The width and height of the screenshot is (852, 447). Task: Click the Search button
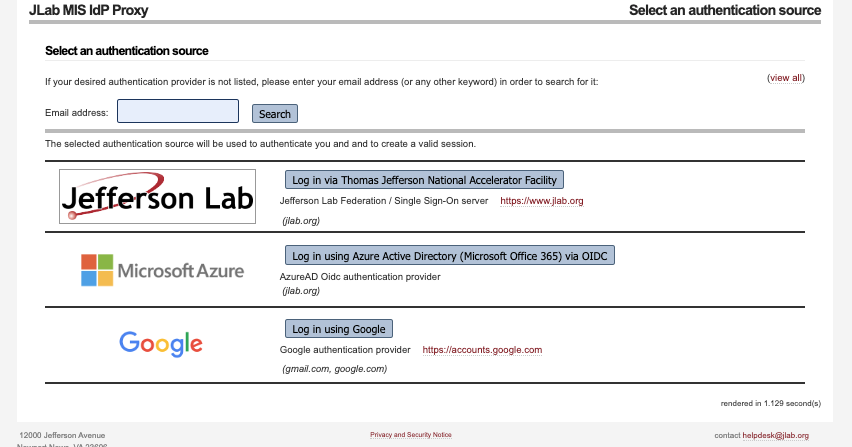point(274,114)
